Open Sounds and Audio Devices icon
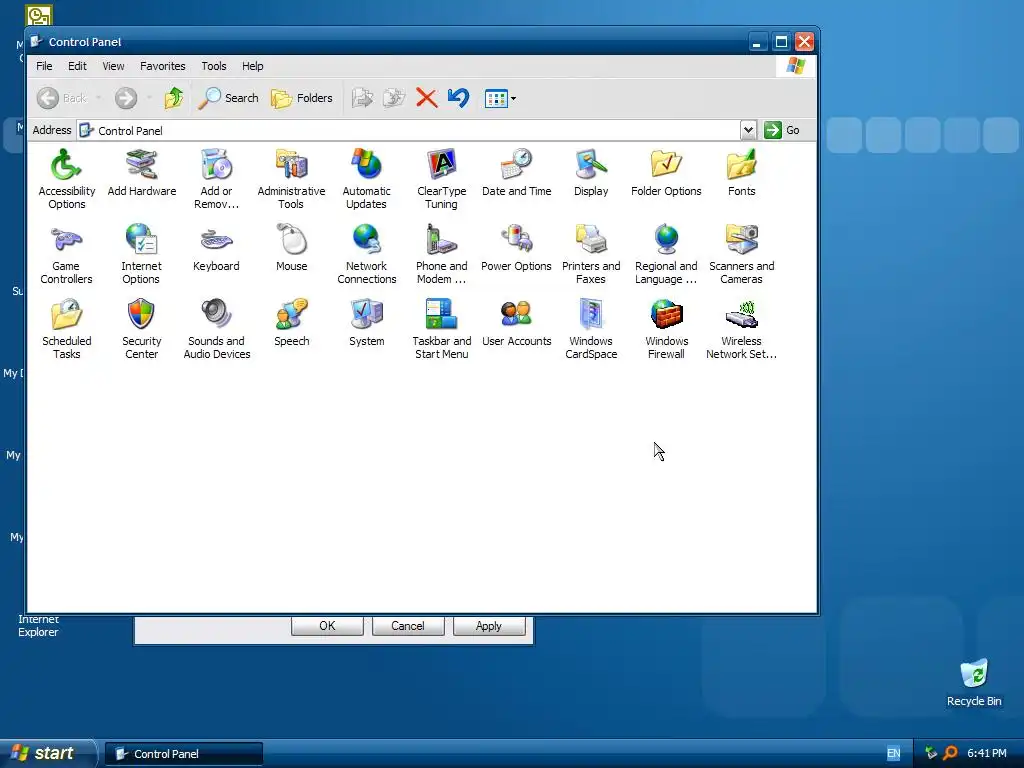 pos(216,328)
